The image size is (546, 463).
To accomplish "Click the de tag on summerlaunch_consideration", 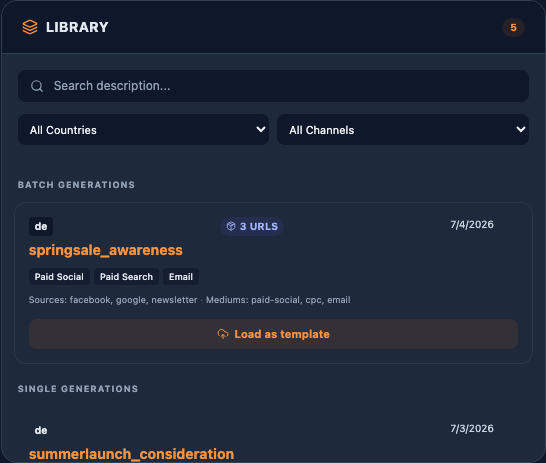I will pos(41,430).
